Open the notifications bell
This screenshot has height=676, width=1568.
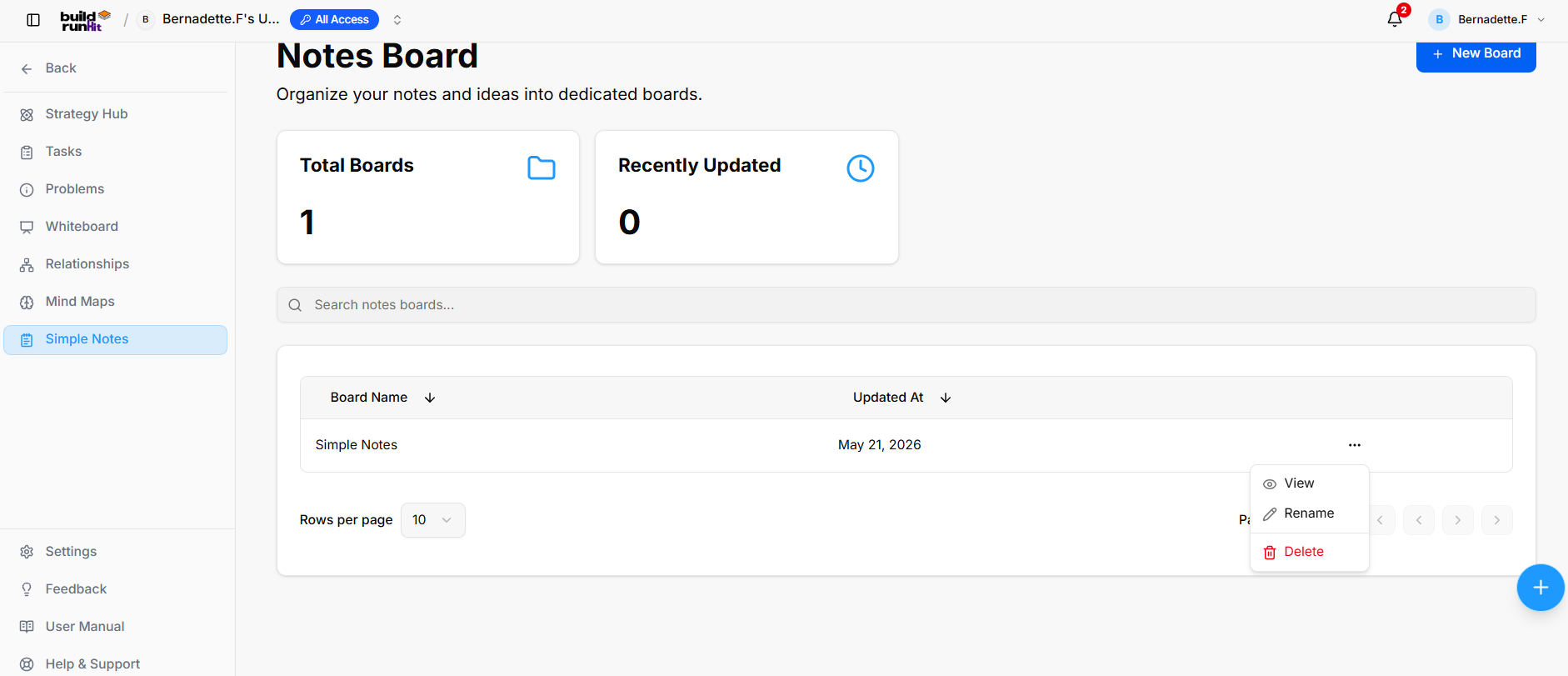tap(1395, 19)
